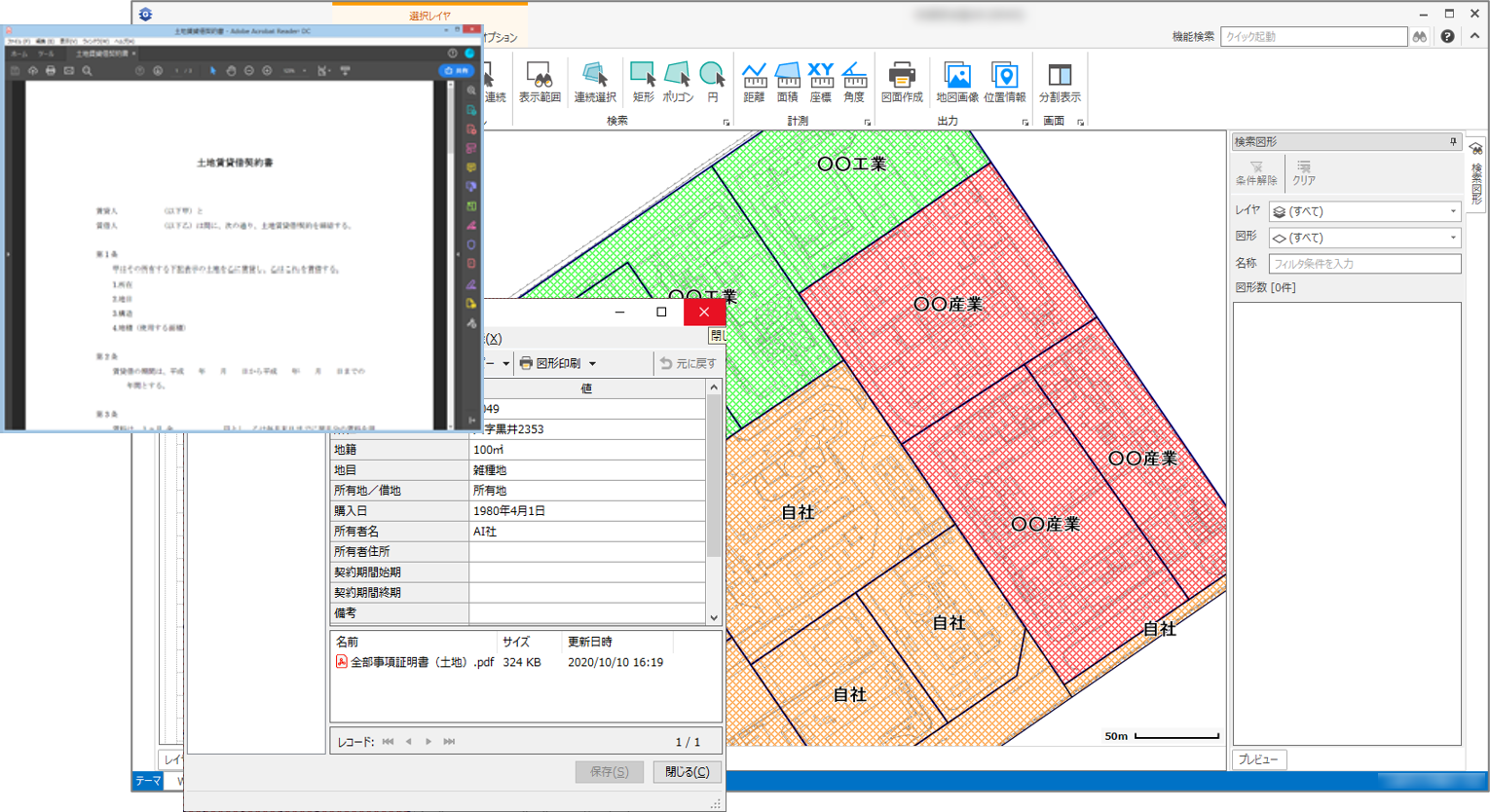Open 全部事項証明書（土地）.pdf attachment
Image resolution: width=1490 pixels, height=812 pixels.
point(415,662)
